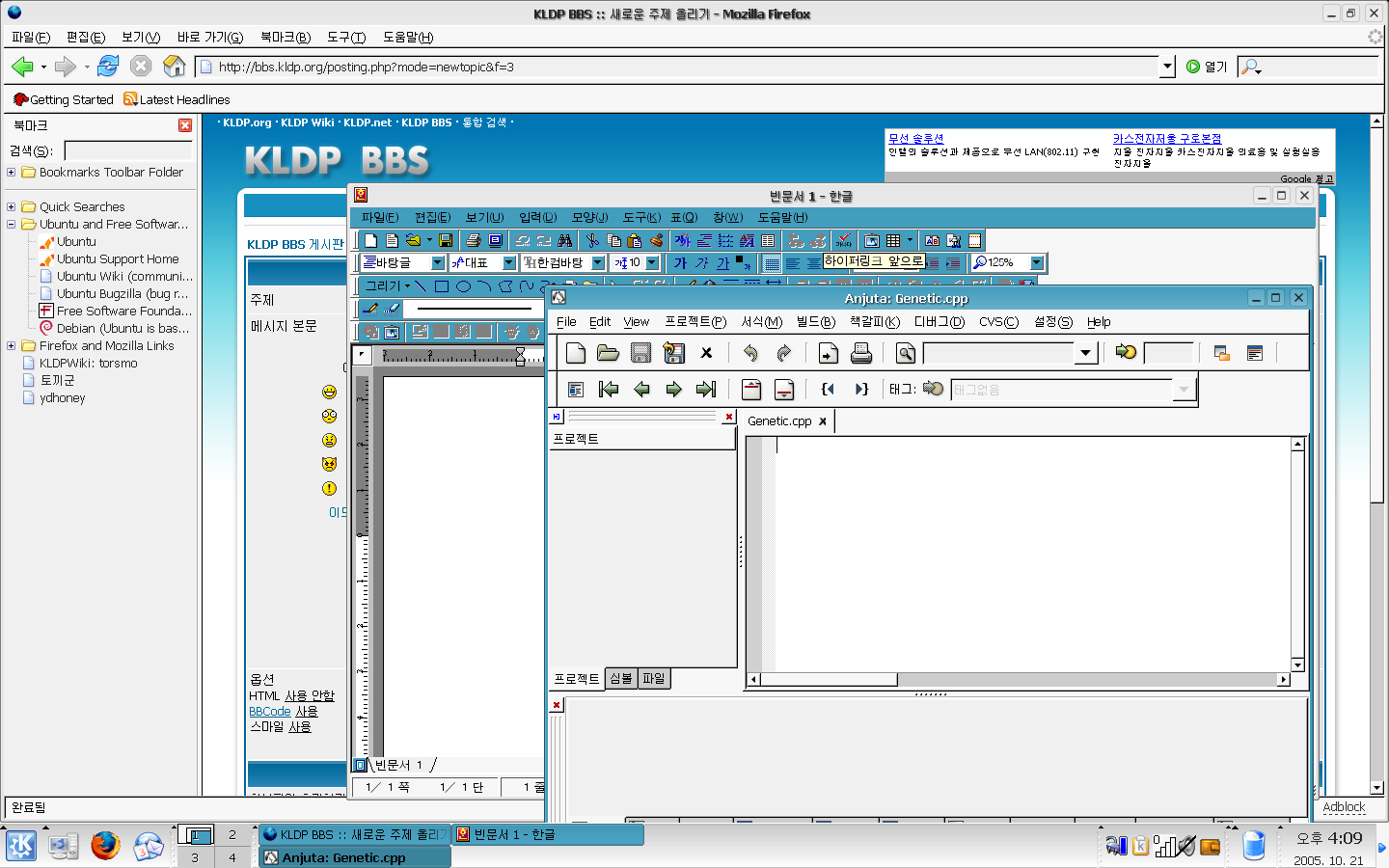Click Cut scissors icon in Hangul toolbar

coord(592,240)
